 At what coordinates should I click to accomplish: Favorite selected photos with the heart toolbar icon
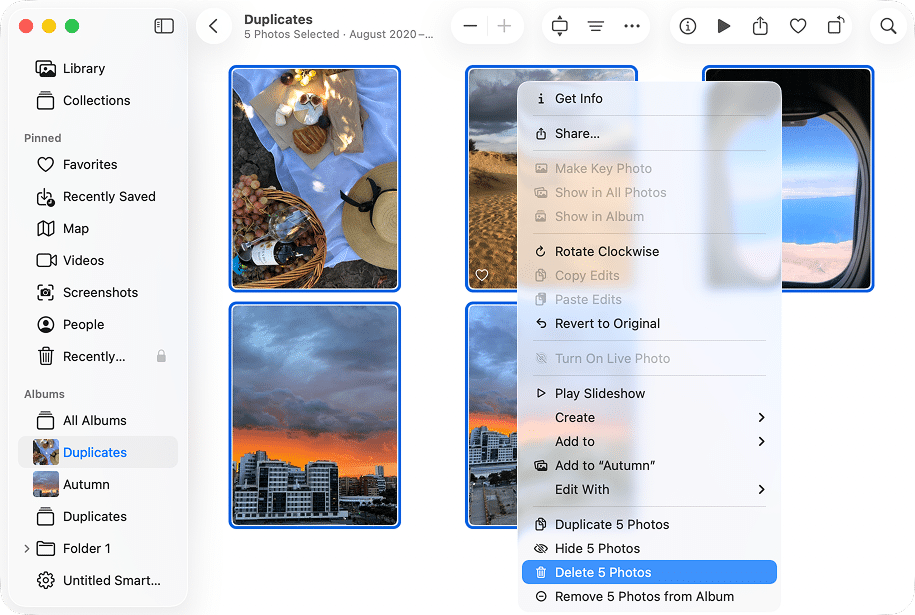pos(798,26)
